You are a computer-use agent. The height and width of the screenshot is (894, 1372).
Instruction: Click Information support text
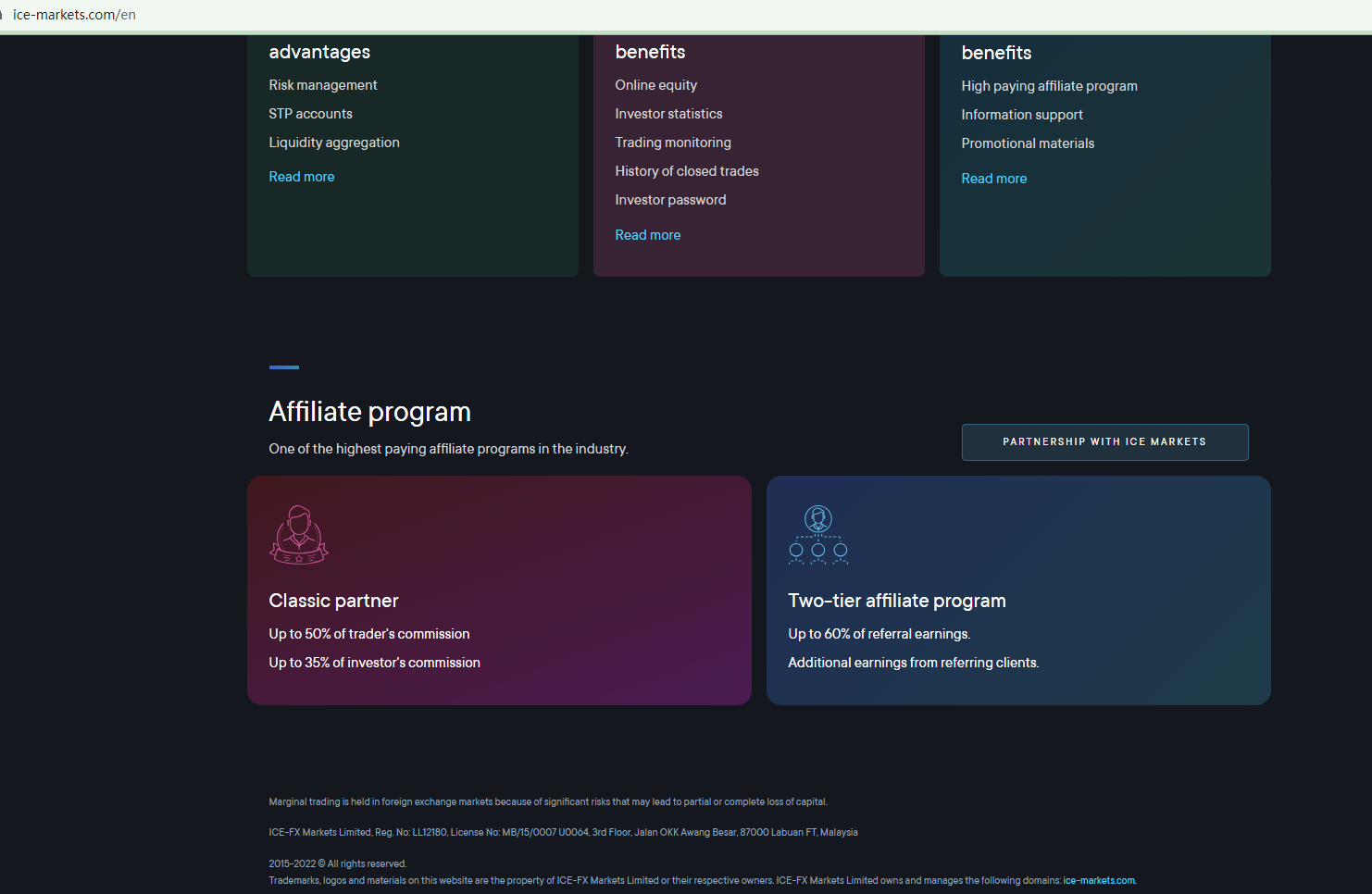coord(1022,115)
